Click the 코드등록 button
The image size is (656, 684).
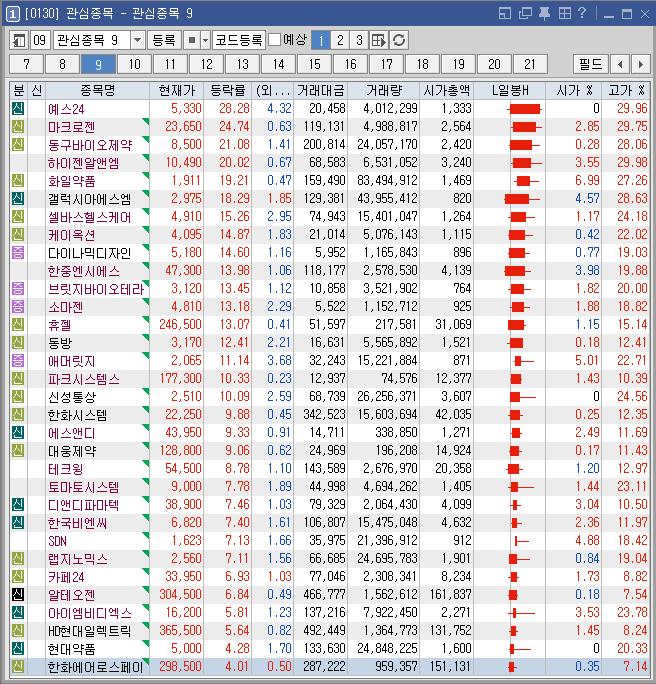point(239,41)
